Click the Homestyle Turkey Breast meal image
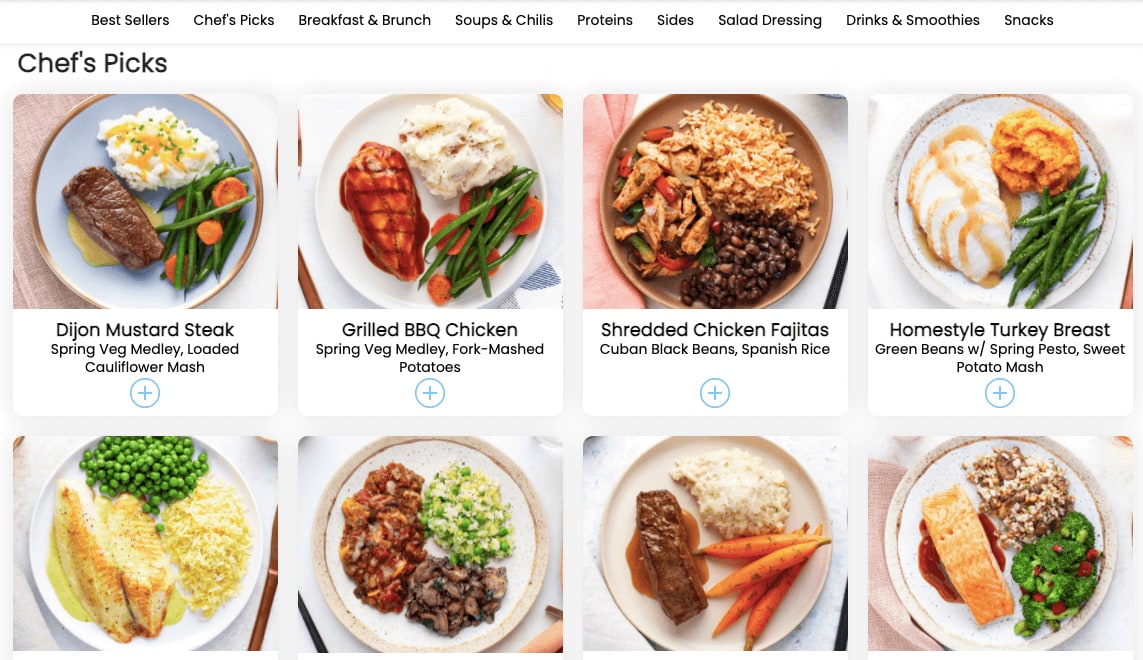1143x660 pixels. coord(1000,201)
